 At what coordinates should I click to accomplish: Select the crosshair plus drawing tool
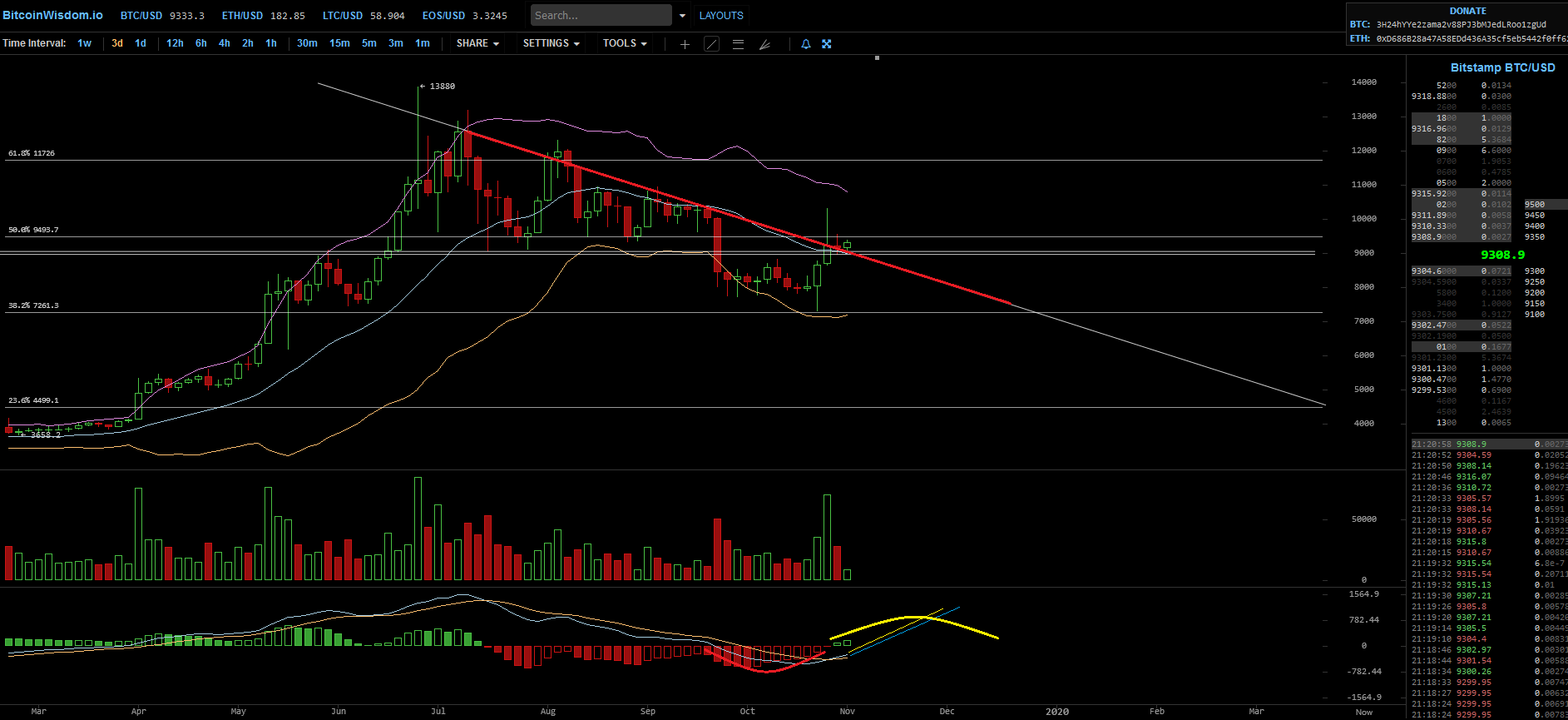pos(685,44)
